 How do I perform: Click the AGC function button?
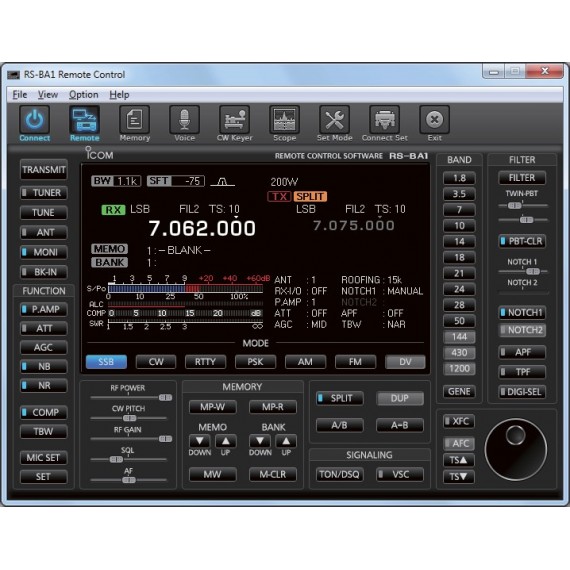coord(44,348)
